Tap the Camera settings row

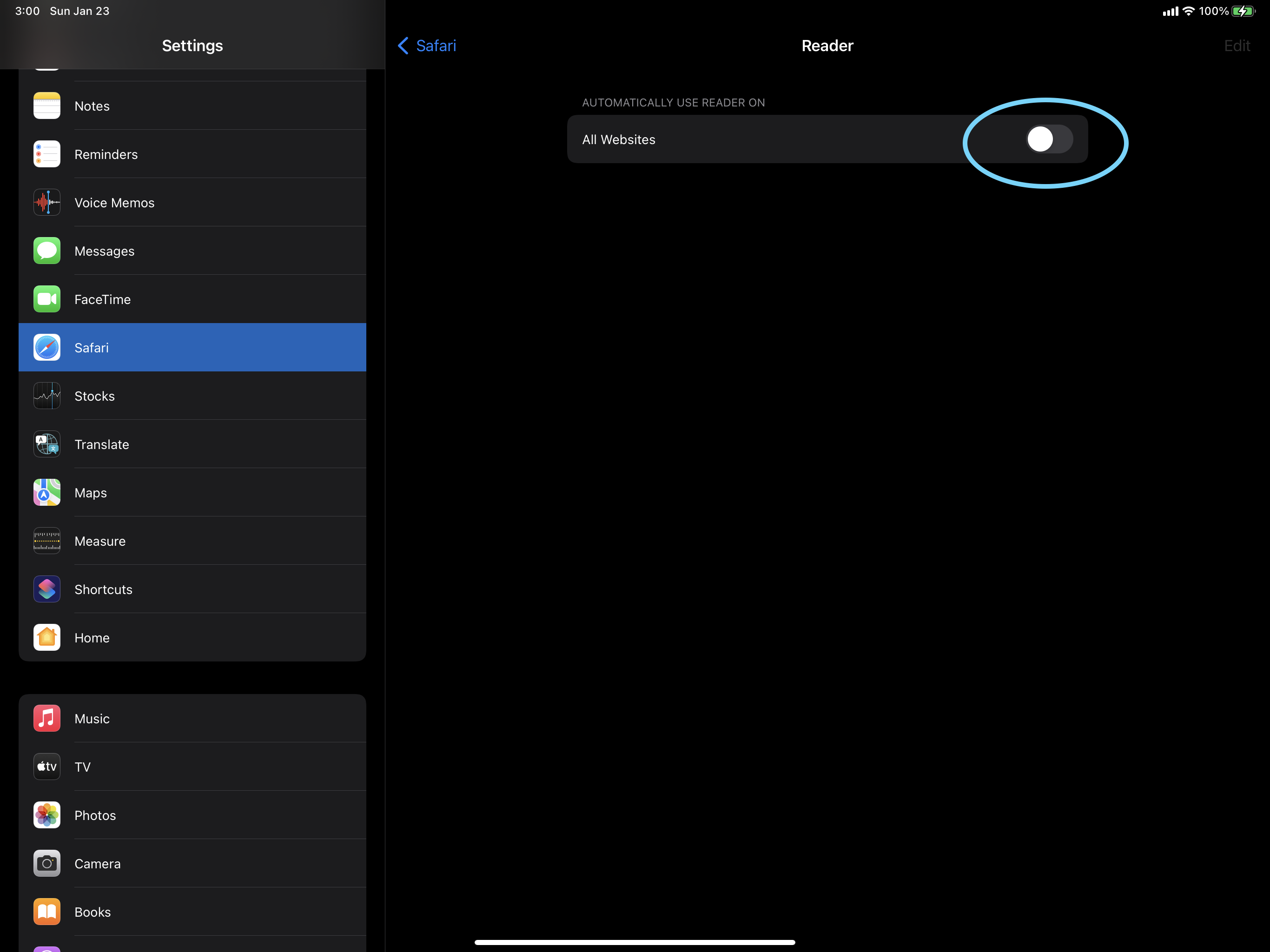click(x=192, y=864)
